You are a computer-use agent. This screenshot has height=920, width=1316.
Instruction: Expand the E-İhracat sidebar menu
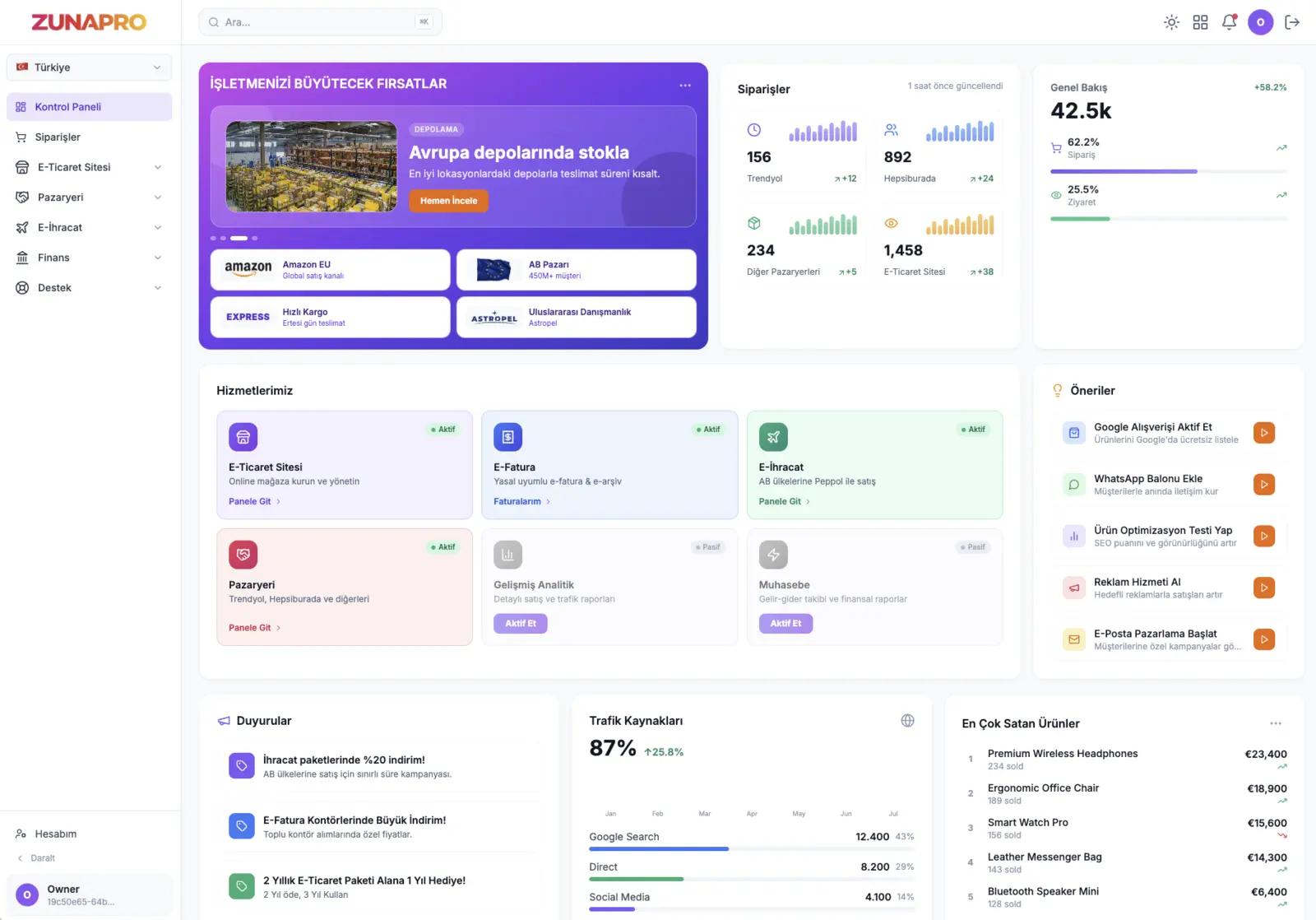click(89, 227)
